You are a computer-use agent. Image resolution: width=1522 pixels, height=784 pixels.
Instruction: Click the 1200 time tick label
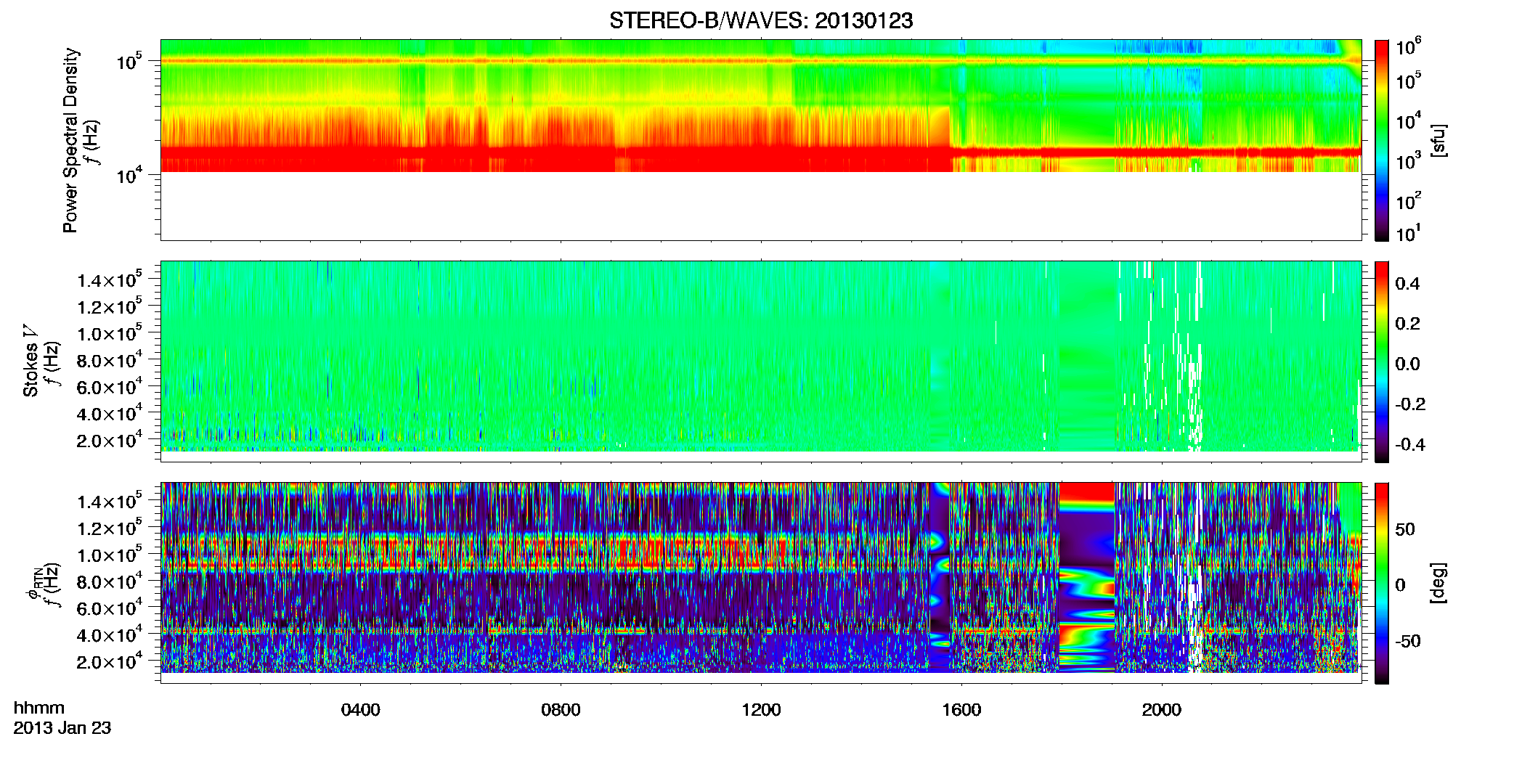761,710
